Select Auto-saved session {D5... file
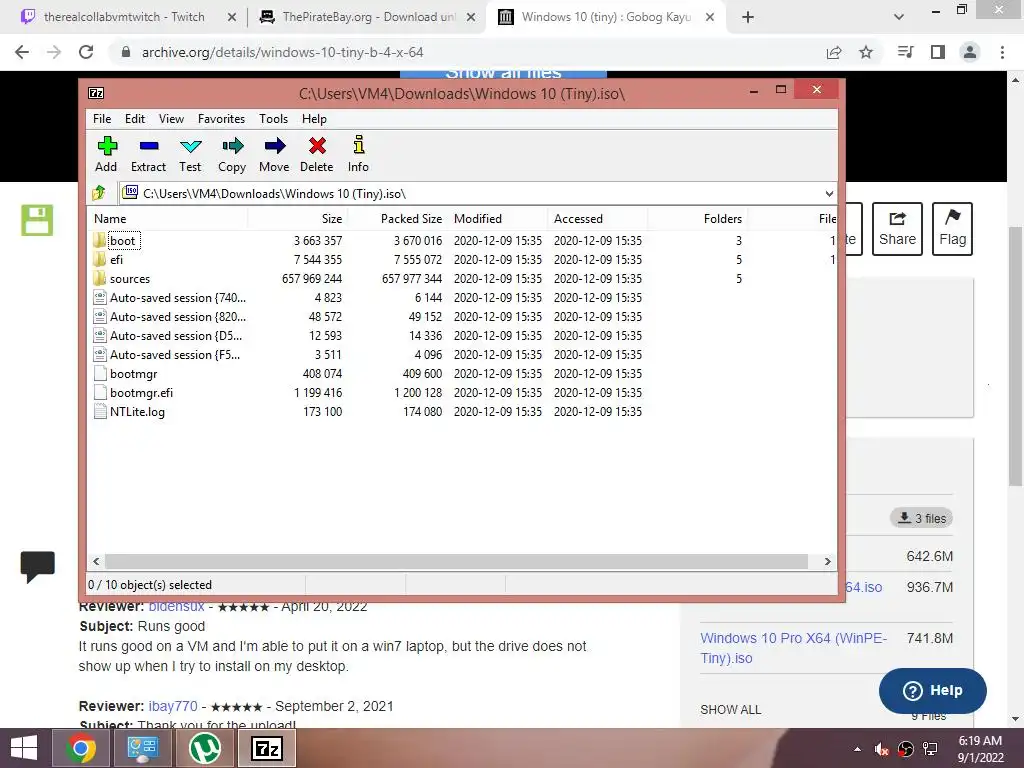Image resolution: width=1024 pixels, height=768 pixels. point(176,336)
